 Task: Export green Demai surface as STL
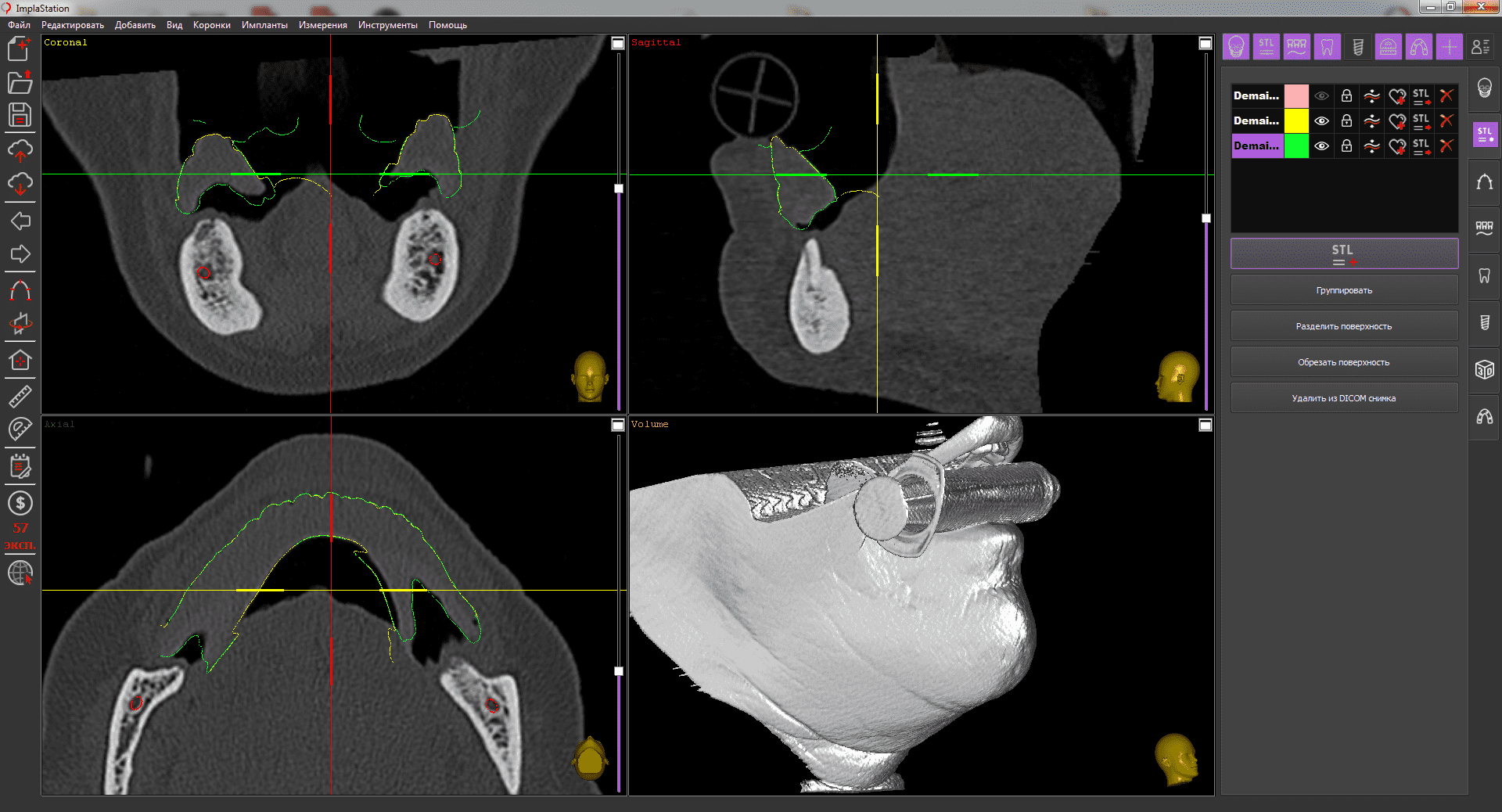click(1421, 146)
